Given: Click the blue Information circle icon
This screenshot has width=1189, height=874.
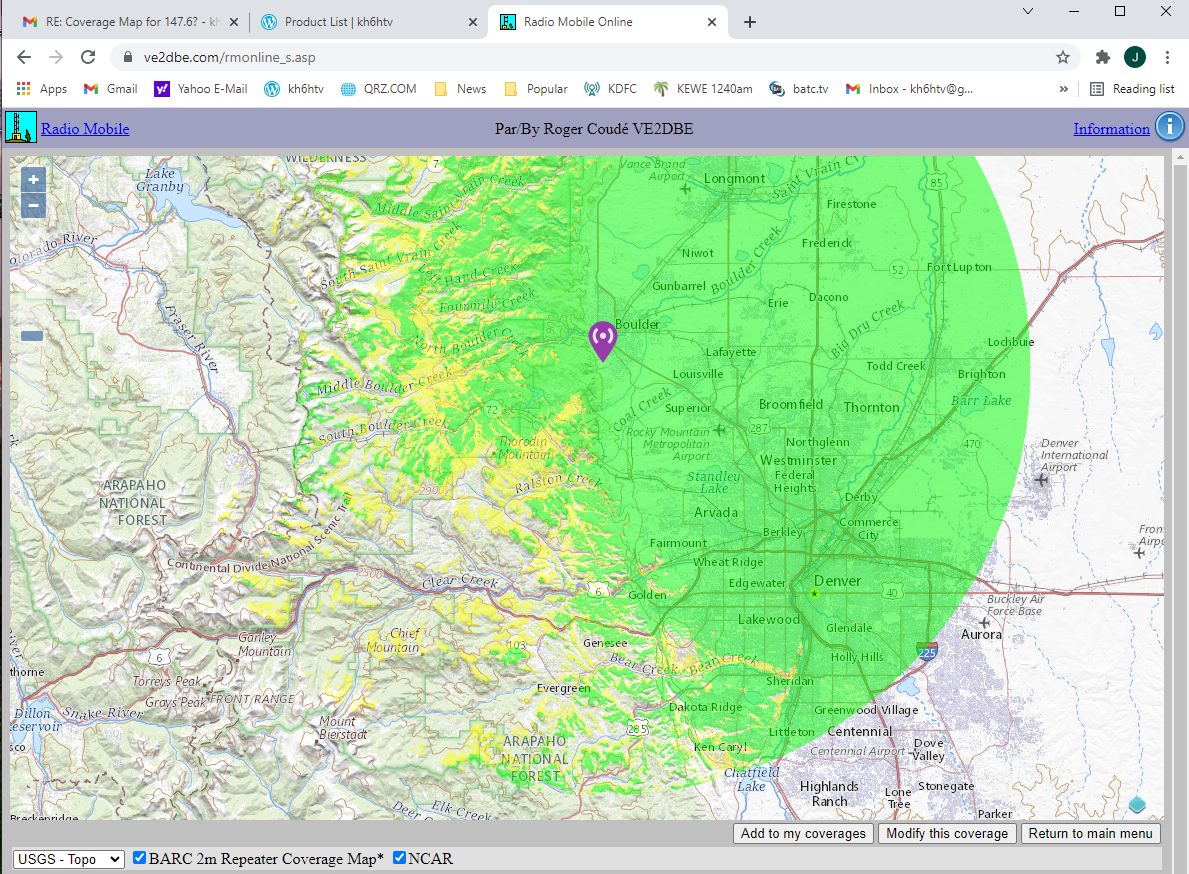Looking at the screenshot, I should pyautogui.click(x=1169, y=127).
